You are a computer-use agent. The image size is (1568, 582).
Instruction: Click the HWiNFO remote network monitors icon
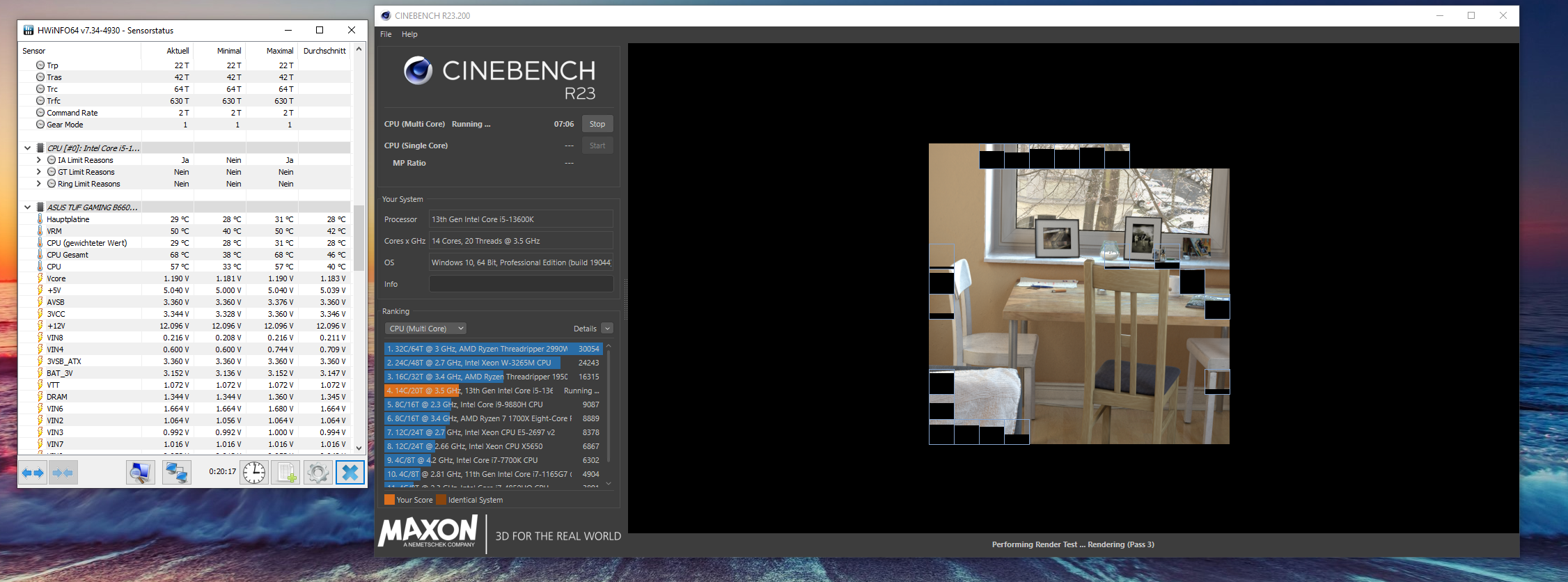[x=176, y=473]
